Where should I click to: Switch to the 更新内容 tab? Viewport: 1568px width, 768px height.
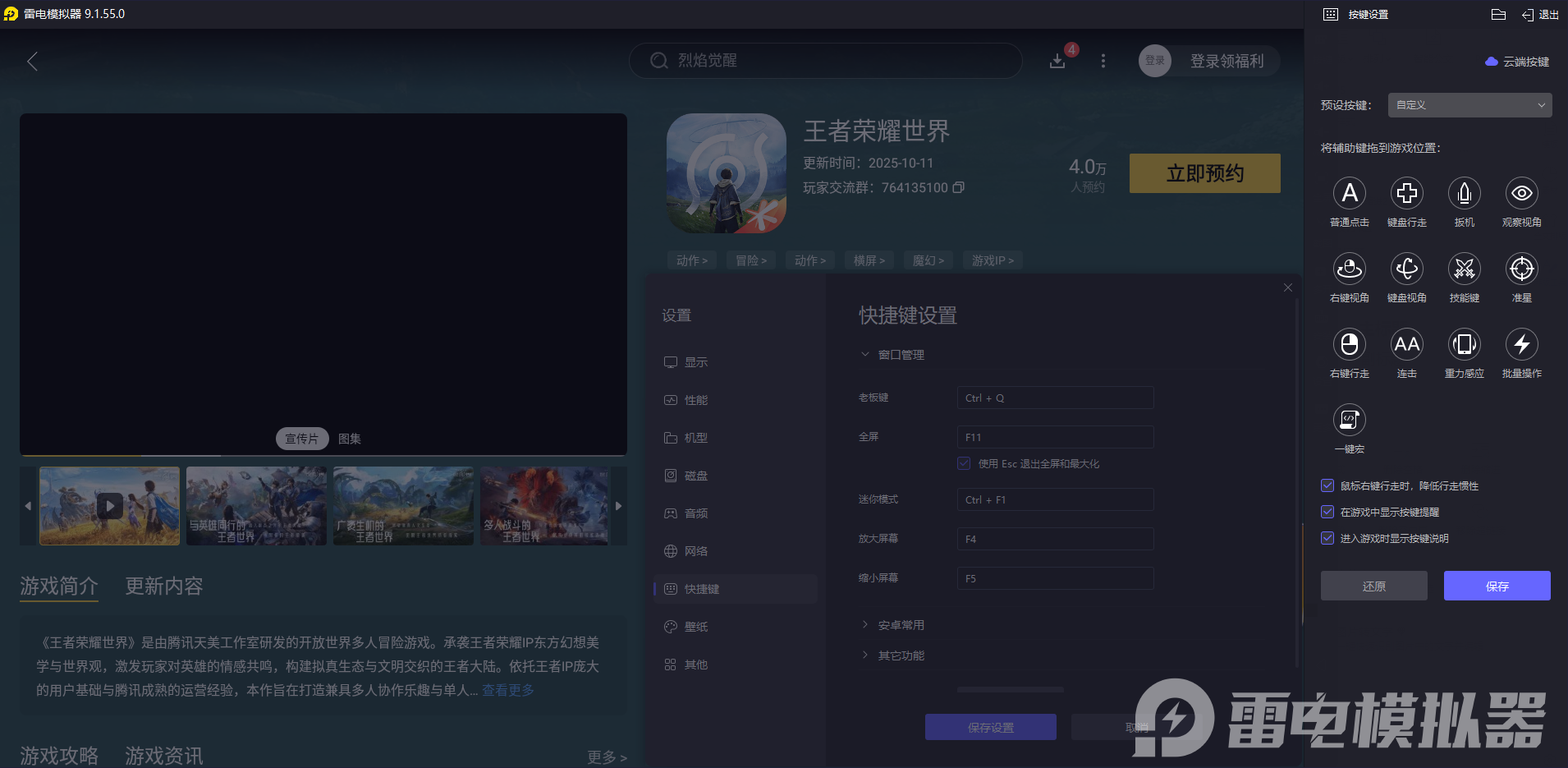pos(163,586)
